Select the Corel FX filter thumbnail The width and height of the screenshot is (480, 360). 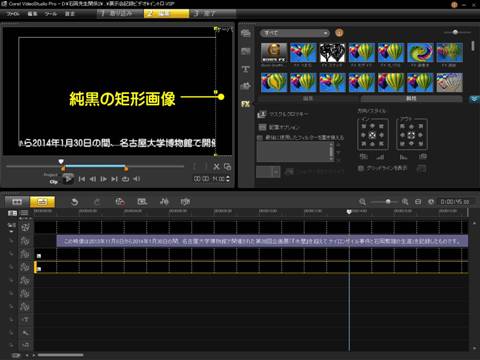coord(274,53)
